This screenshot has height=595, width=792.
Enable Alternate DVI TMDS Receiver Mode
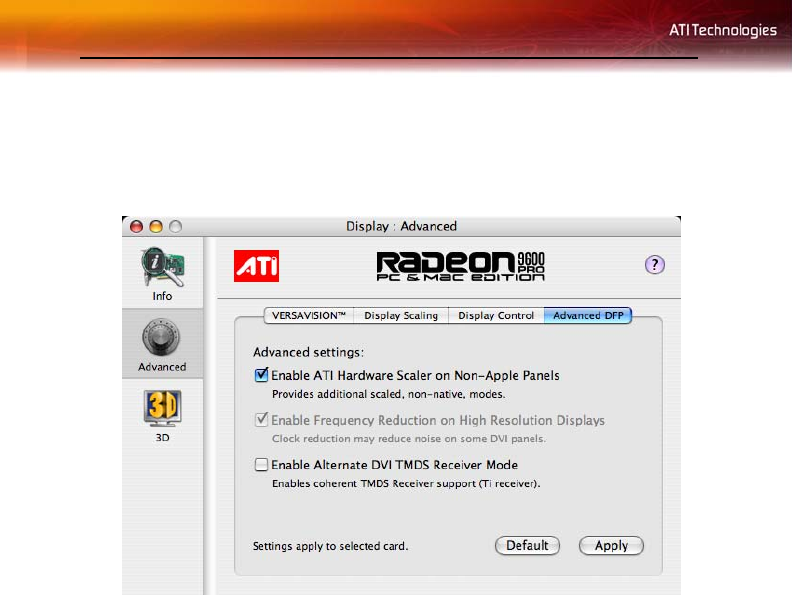pos(261,464)
